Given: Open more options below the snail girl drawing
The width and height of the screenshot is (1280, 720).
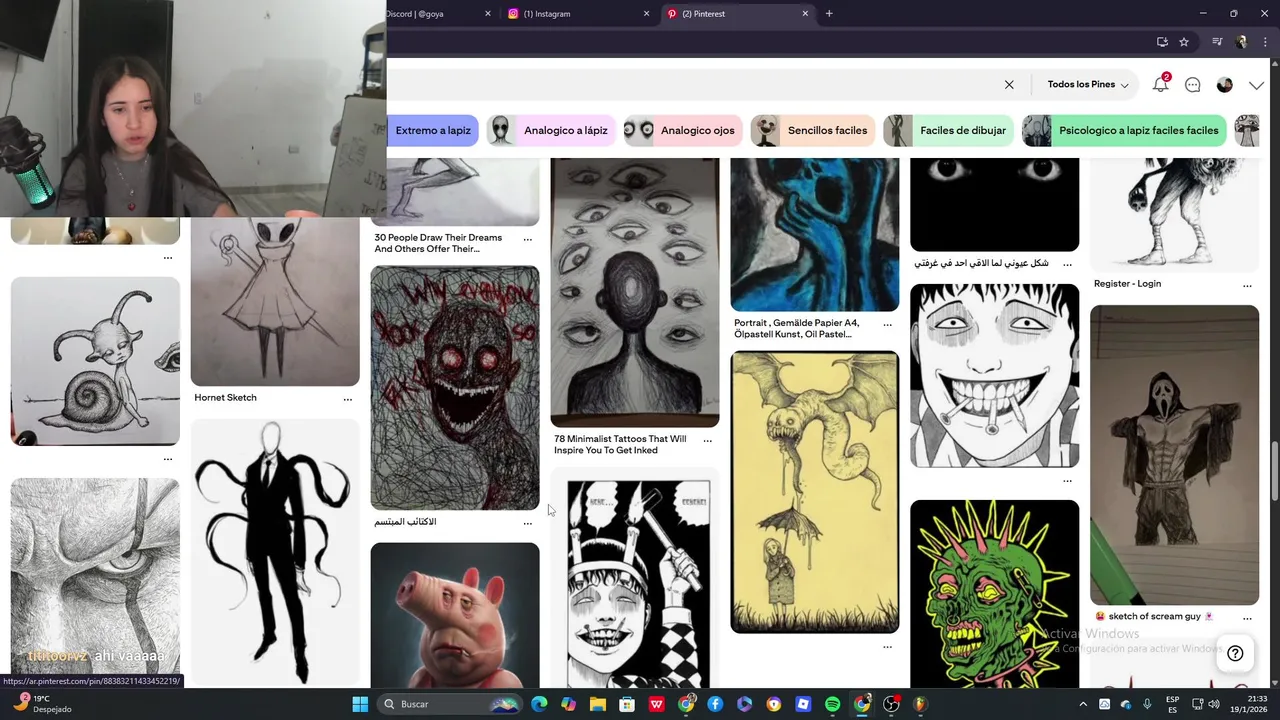Looking at the screenshot, I should pyautogui.click(x=168, y=459).
